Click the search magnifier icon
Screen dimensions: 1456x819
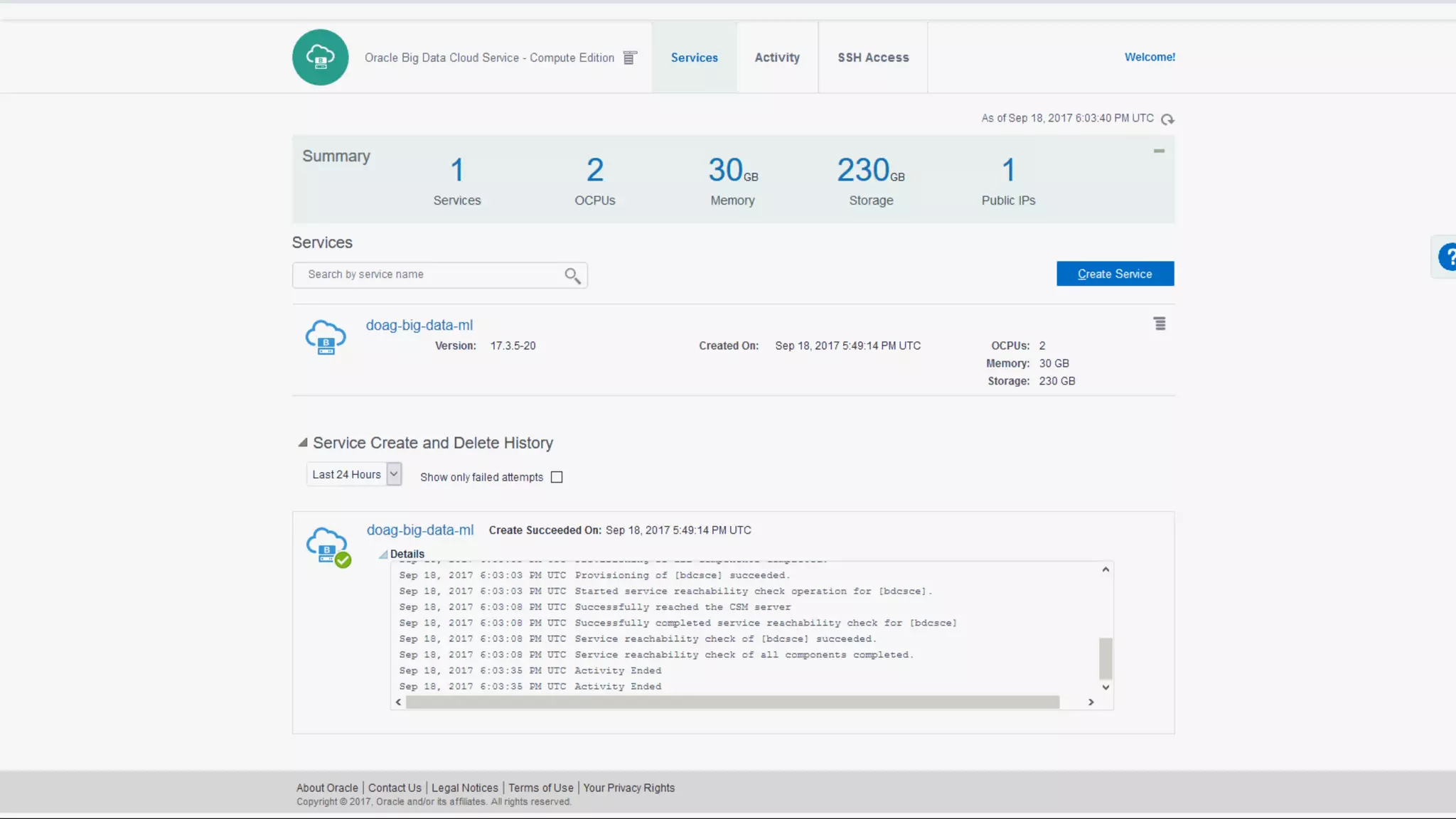572,275
